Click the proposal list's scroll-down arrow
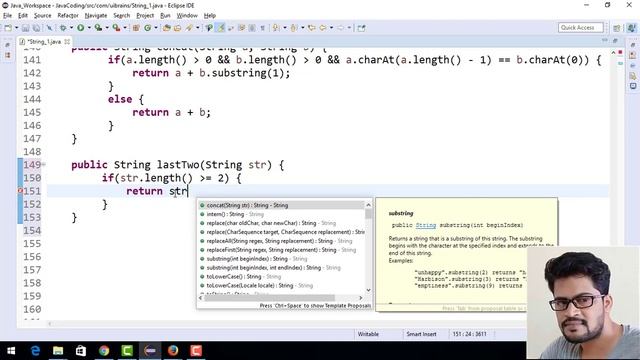The image size is (640, 360). tap(369, 290)
